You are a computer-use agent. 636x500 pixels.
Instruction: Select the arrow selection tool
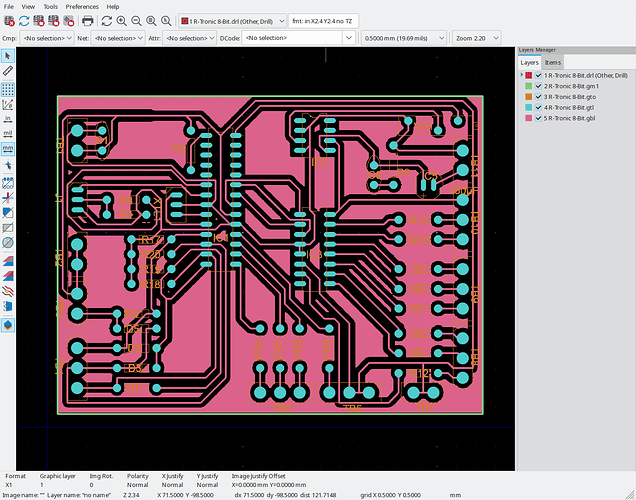(8, 55)
